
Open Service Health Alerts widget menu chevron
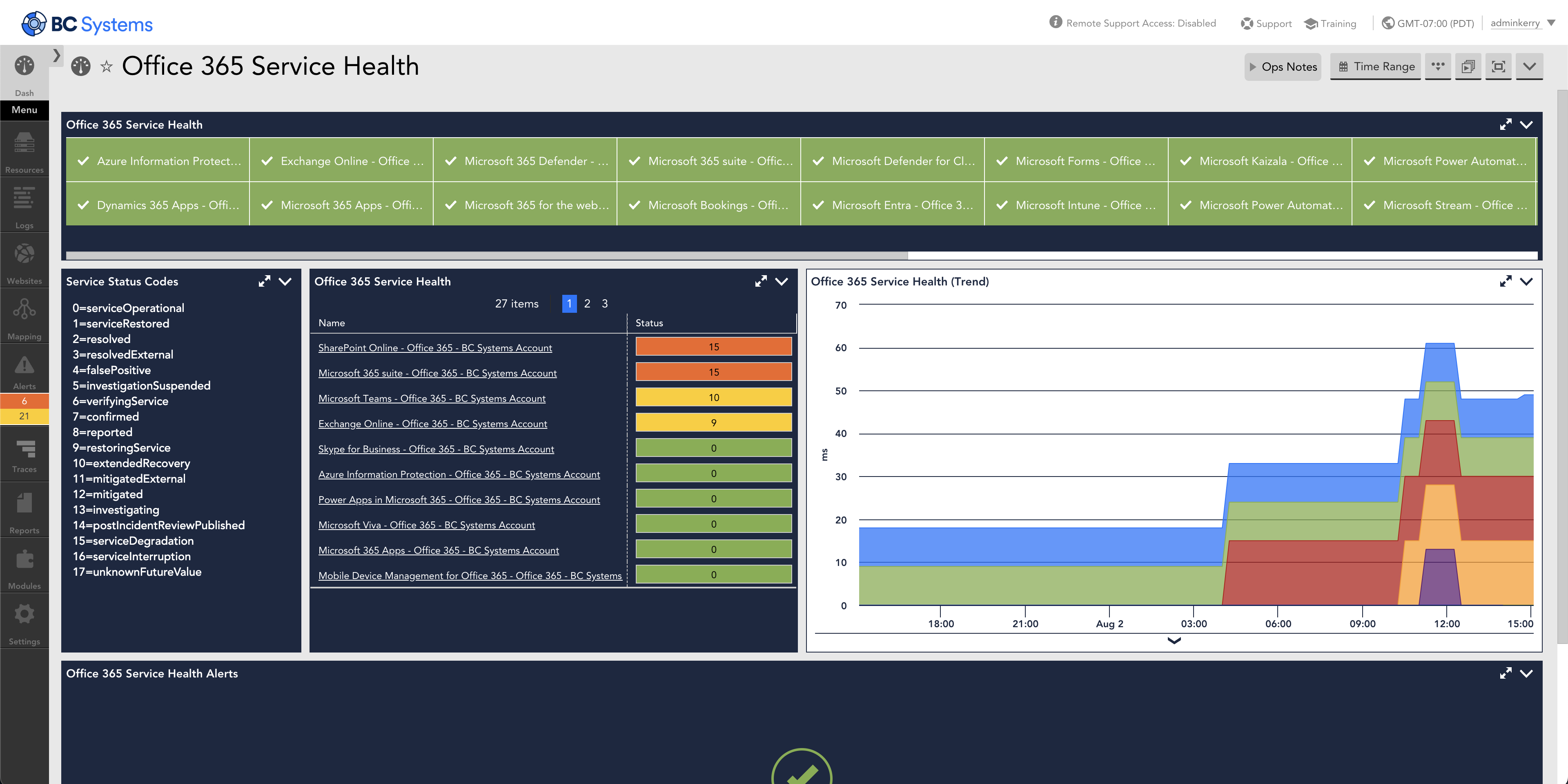(1526, 673)
